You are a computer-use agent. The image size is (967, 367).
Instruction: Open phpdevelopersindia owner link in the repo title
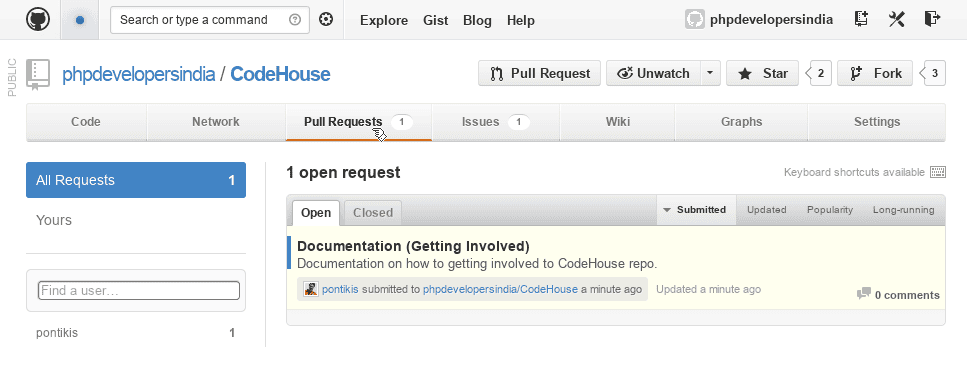138,75
